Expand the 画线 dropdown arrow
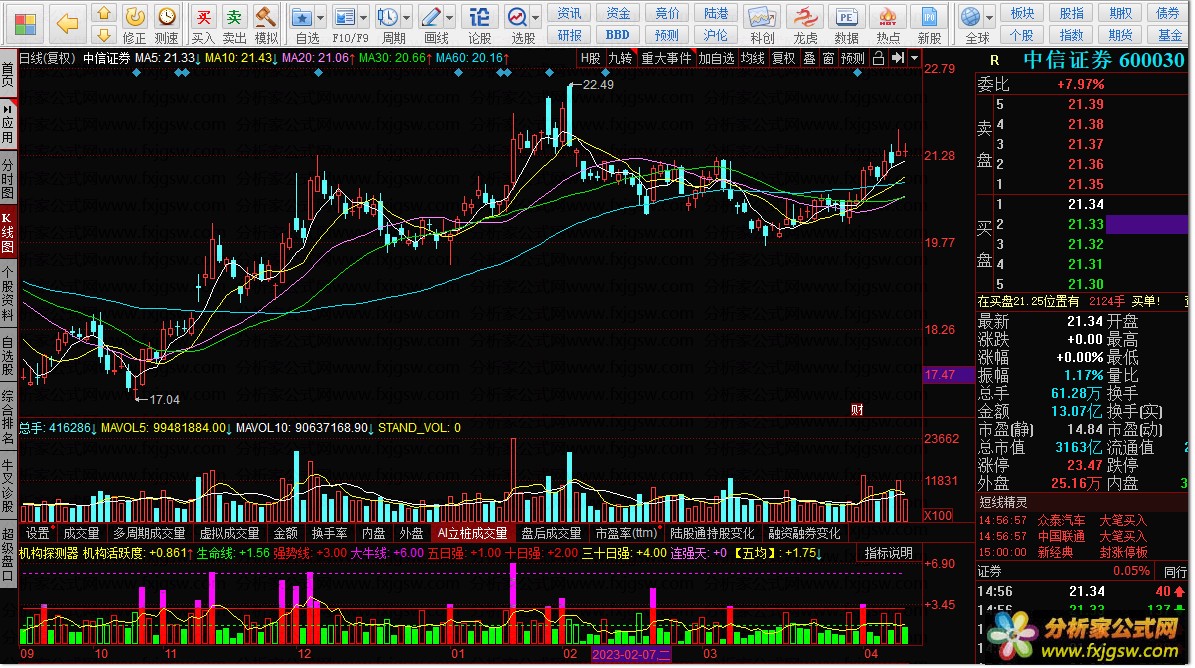Image resolution: width=1195 pixels, height=668 pixels. [450, 17]
